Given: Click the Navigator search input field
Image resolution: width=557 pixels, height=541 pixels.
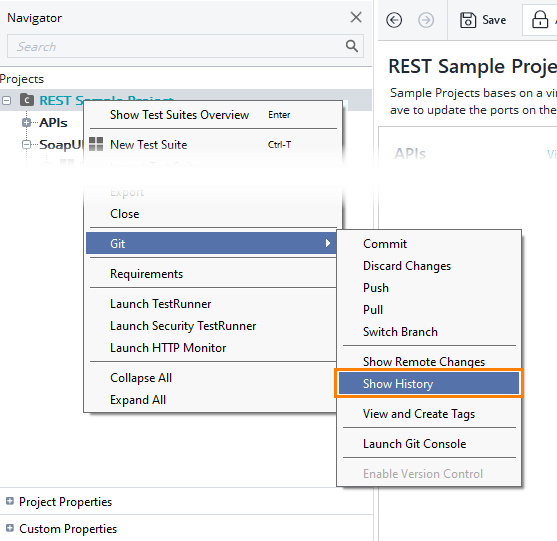Looking at the screenshot, I should point(176,46).
